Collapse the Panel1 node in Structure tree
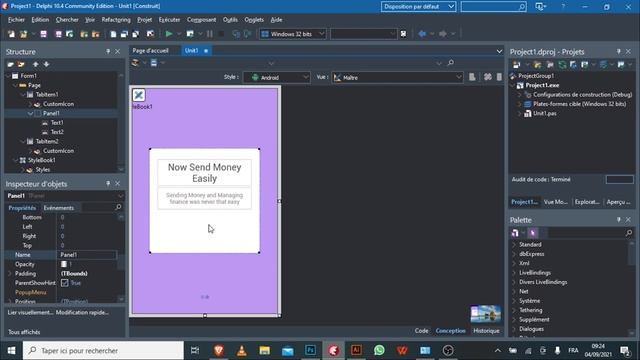Viewport: 640px width, 360px height. [x=30, y=113]
